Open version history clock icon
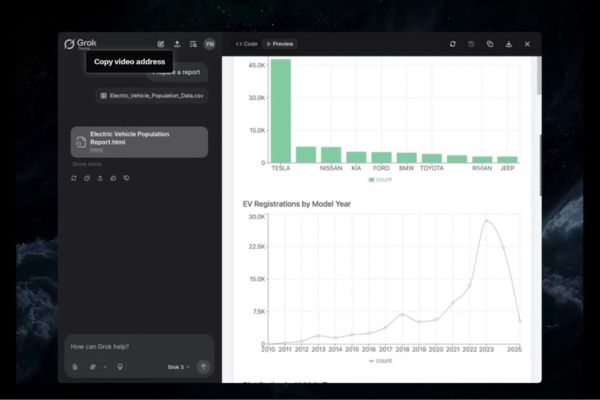 click(x=471, y=44)
